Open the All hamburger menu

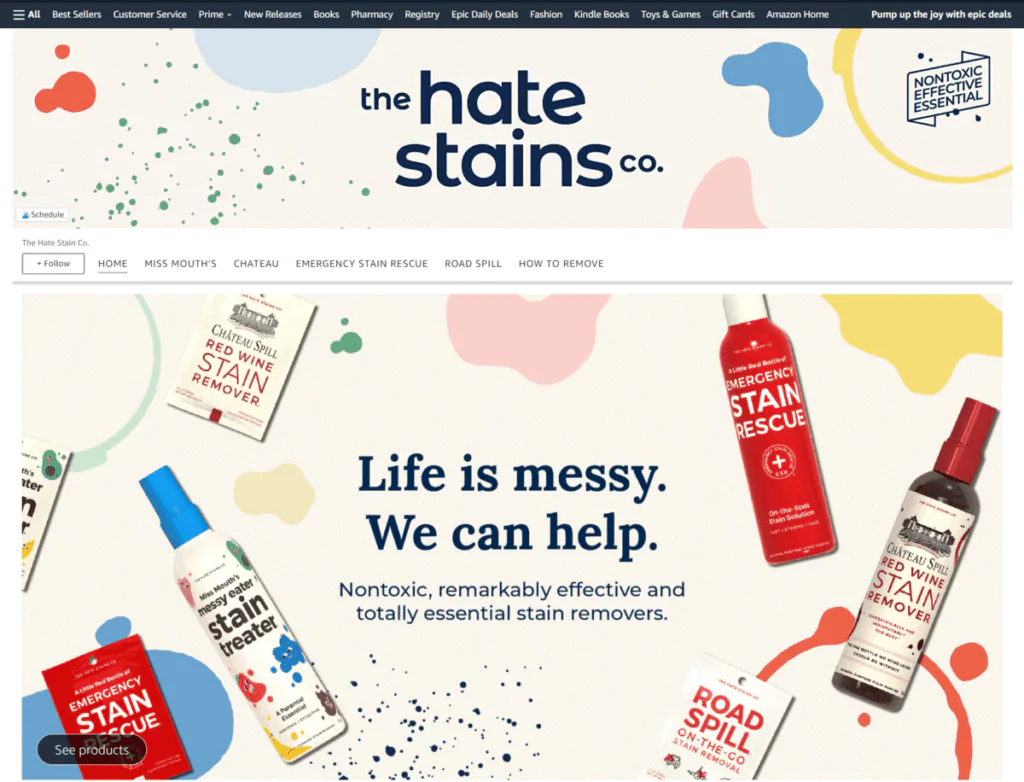pos(27,14)
